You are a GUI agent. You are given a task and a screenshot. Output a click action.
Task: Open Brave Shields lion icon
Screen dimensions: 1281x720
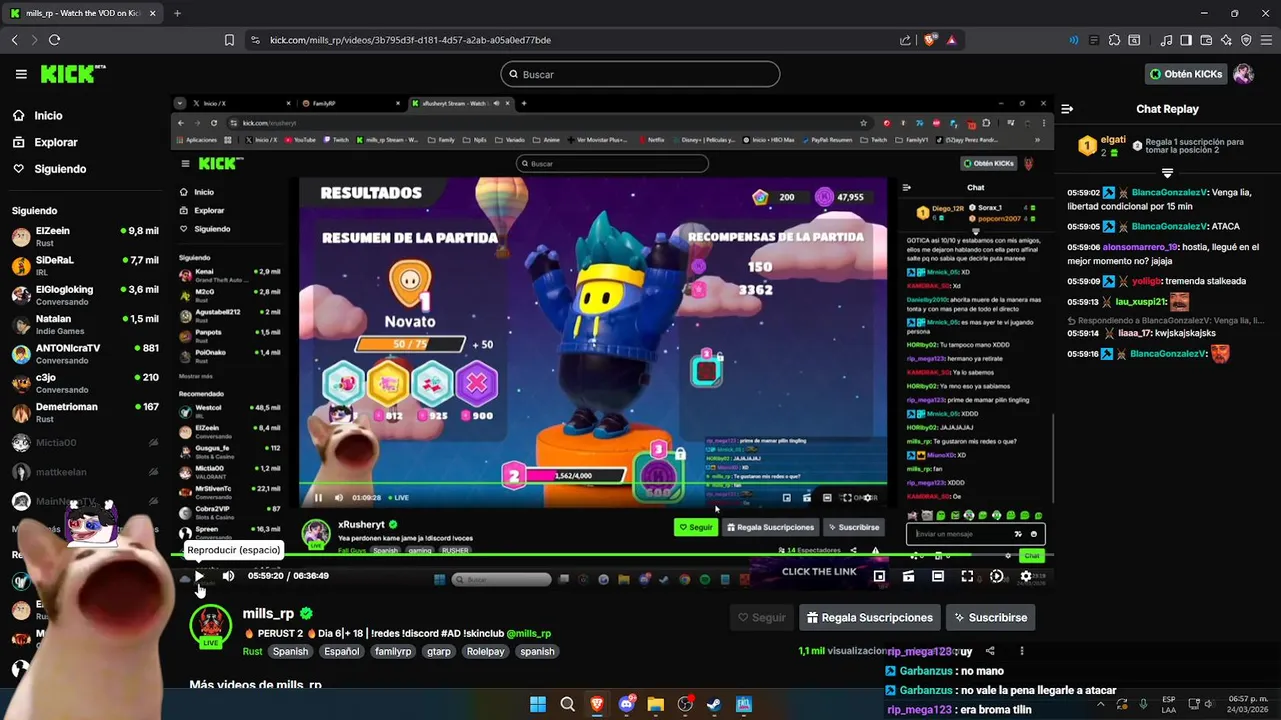click(x=929, y=40)
